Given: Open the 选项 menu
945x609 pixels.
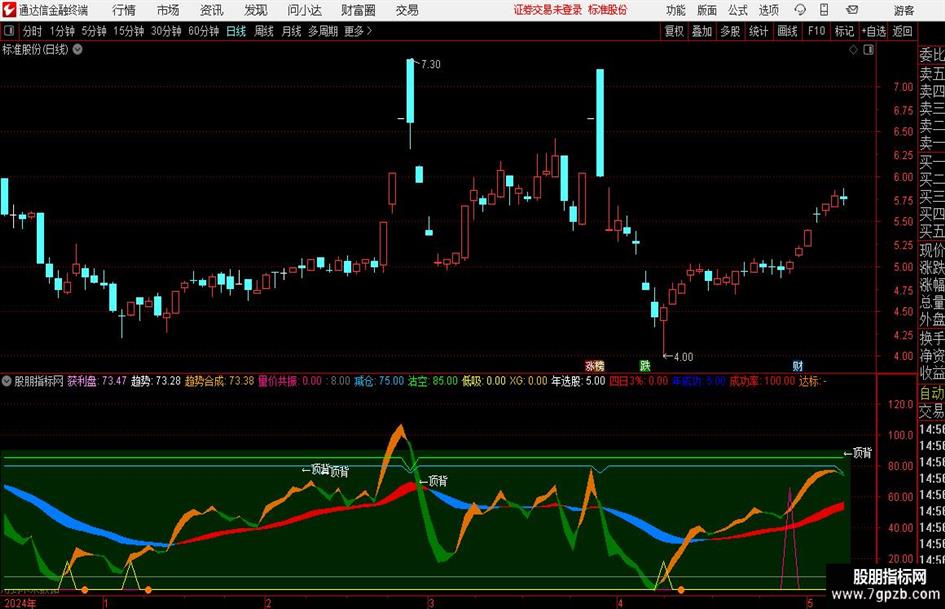Looking at the screenshot, I should click(x=768, y=10).
